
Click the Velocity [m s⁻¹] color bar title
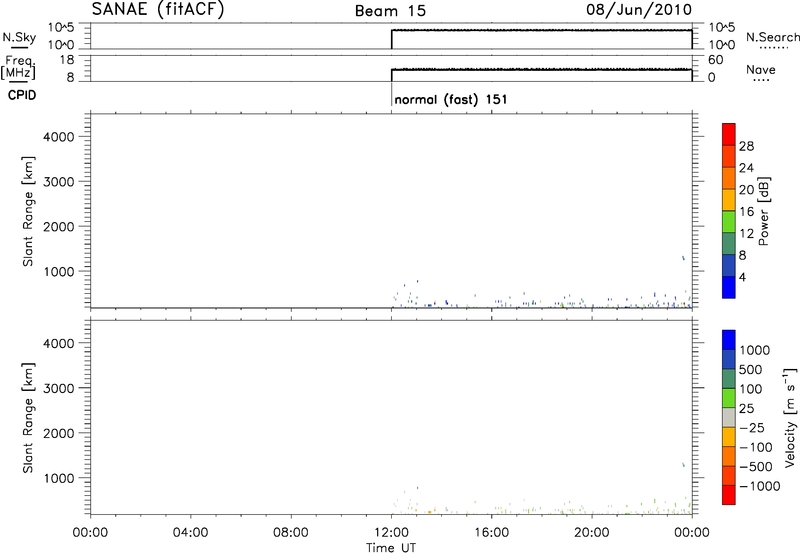click(790, 417)
